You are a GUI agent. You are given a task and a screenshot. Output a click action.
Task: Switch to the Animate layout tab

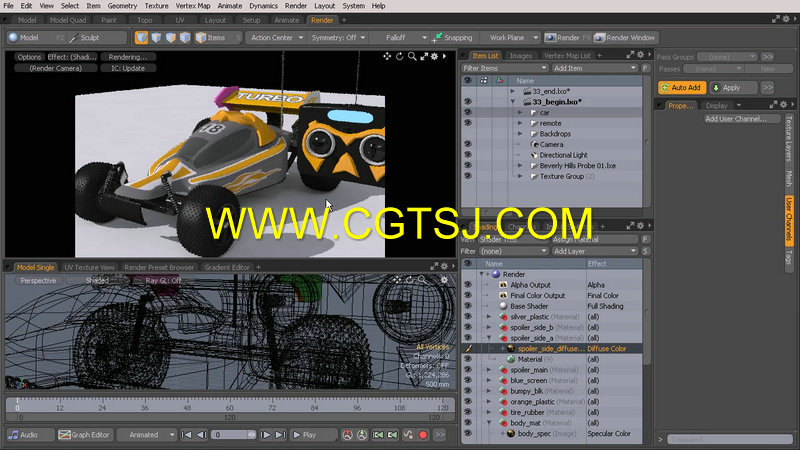287,20
